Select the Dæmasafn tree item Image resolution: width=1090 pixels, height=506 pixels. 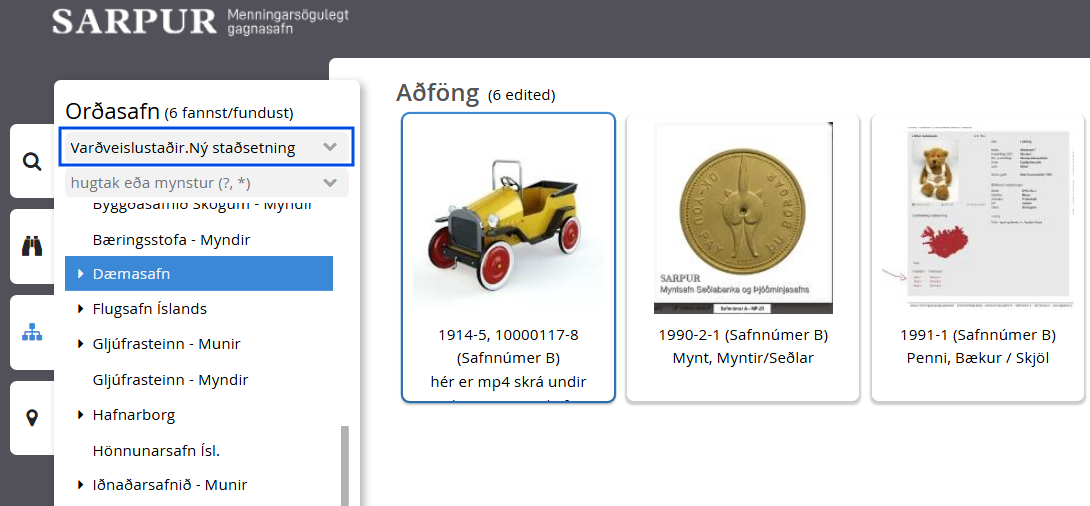point(199,274)
